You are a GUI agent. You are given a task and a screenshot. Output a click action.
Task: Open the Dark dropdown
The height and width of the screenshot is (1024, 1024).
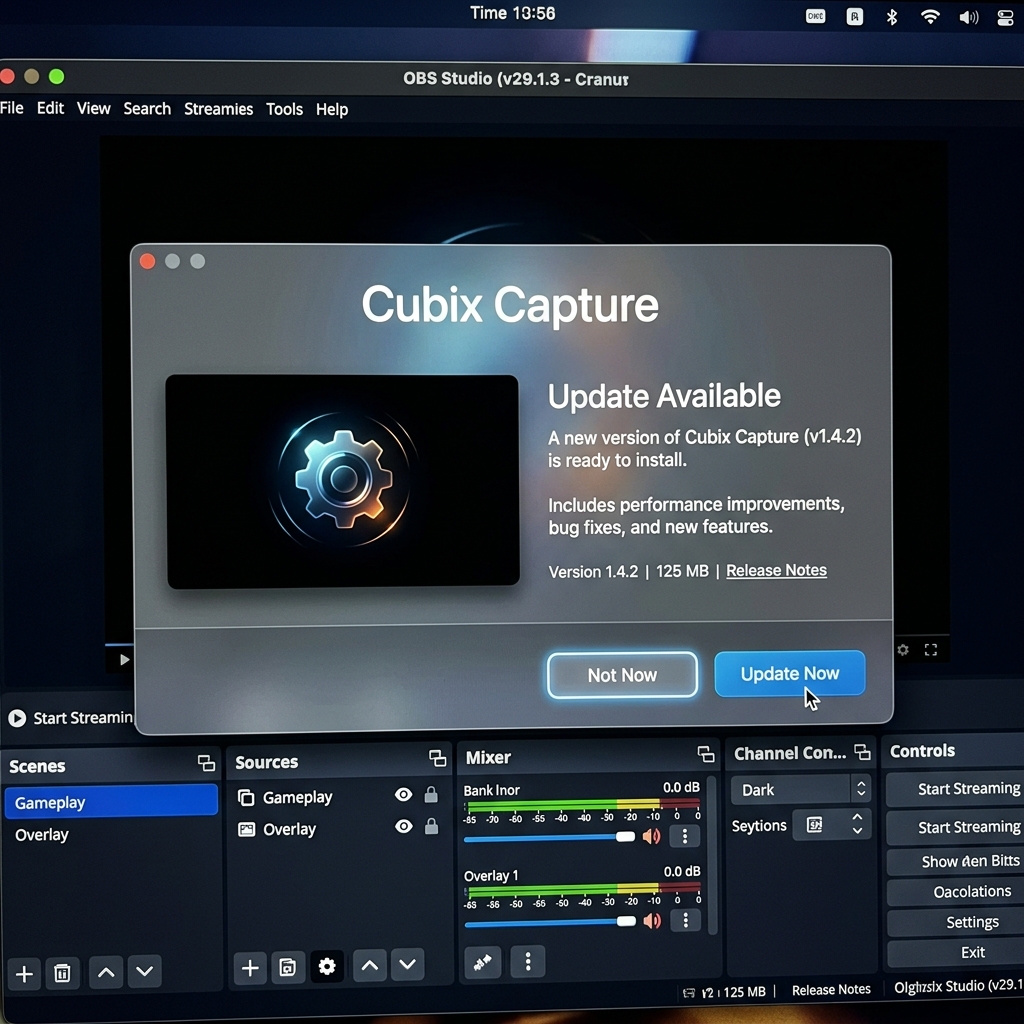tap(801, 790)
